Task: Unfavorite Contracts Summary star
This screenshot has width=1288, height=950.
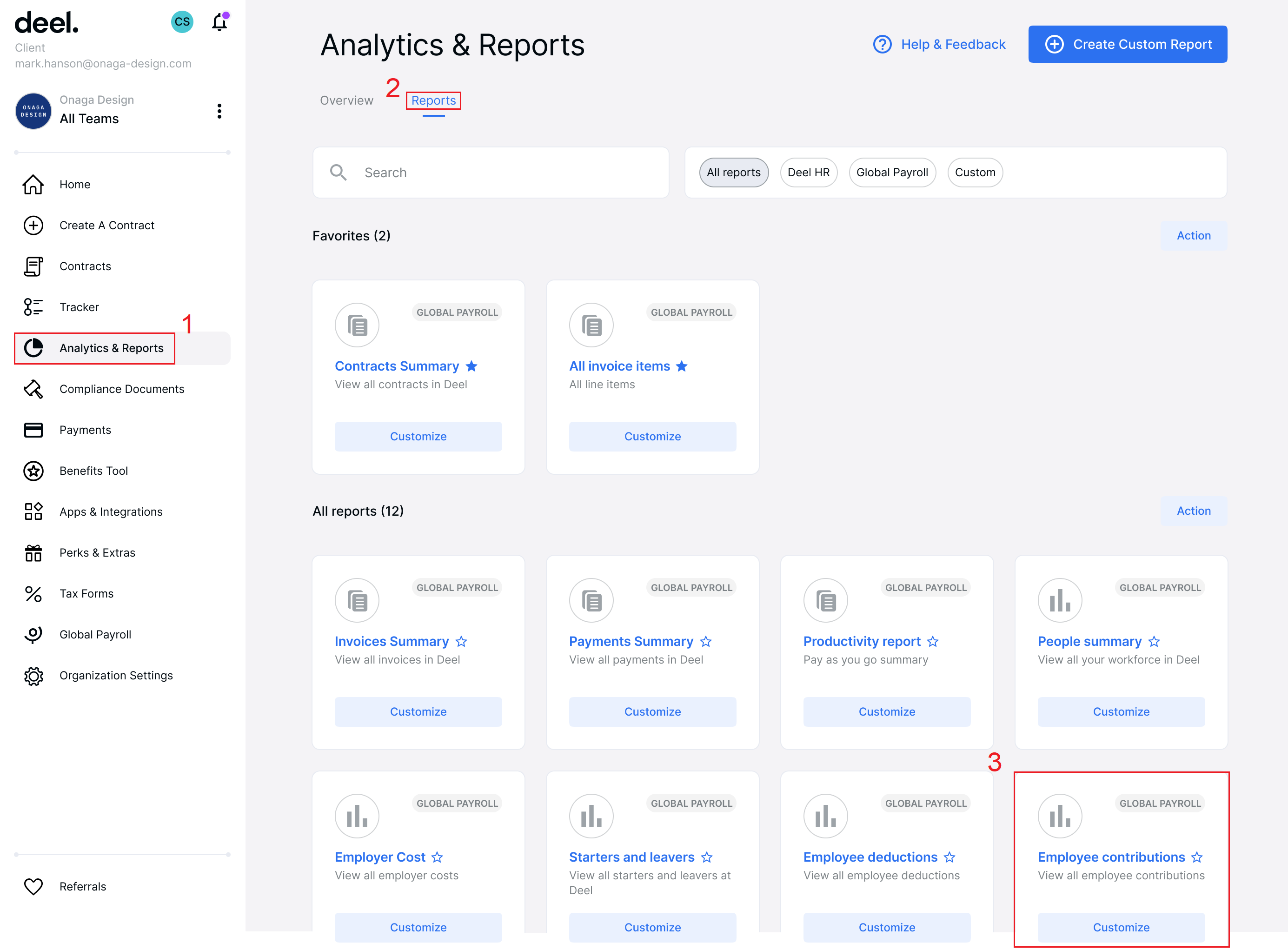Action: click(x=471, y=366)
